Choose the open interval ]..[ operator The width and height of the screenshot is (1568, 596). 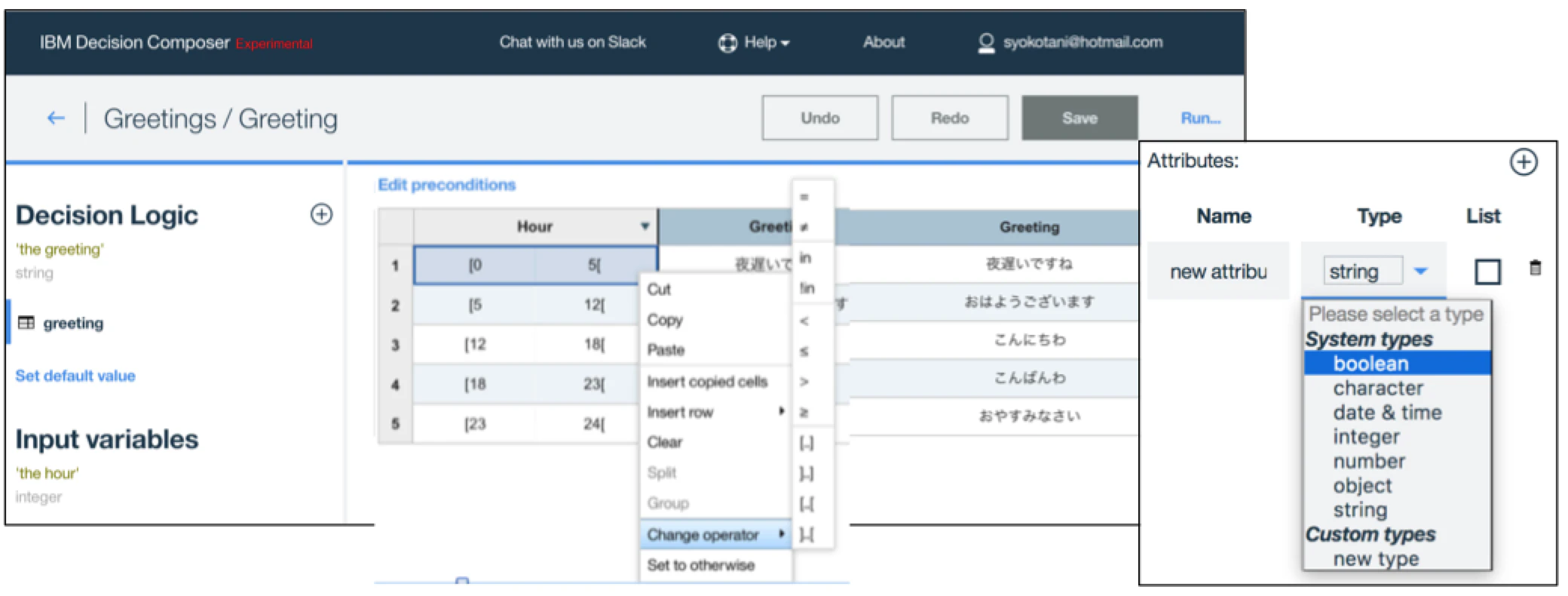tap(807, 535)
